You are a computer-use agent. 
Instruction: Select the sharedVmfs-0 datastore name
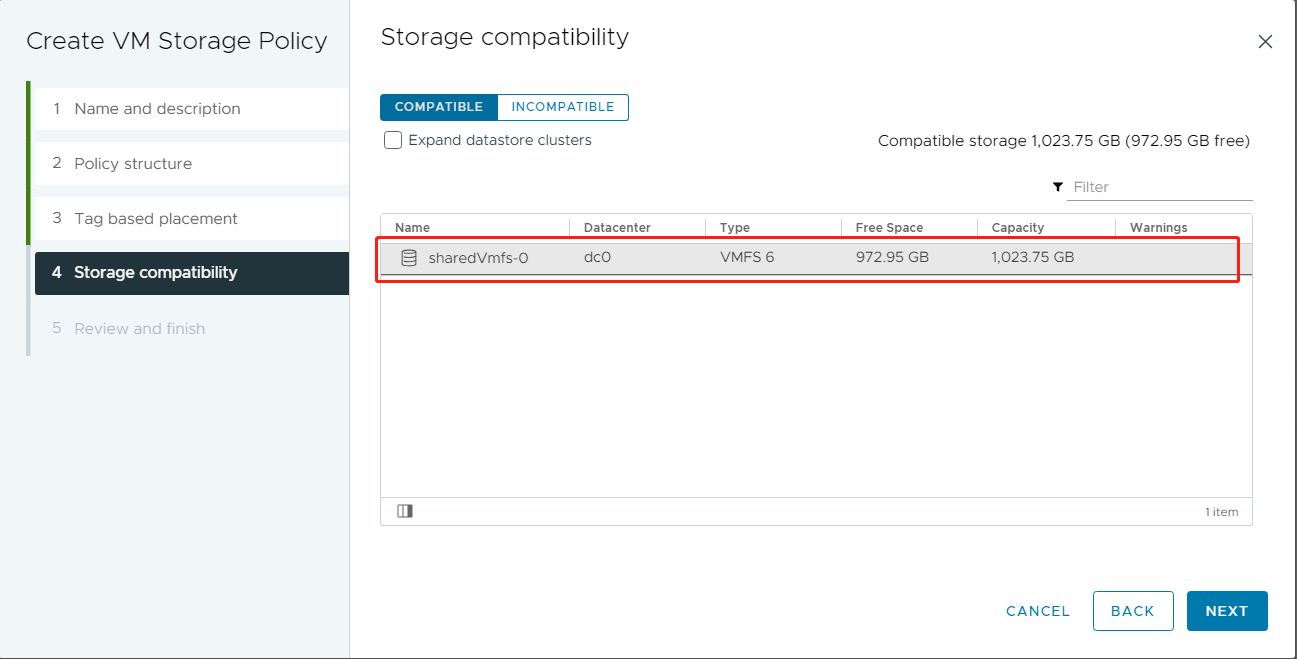coord(478,258)
